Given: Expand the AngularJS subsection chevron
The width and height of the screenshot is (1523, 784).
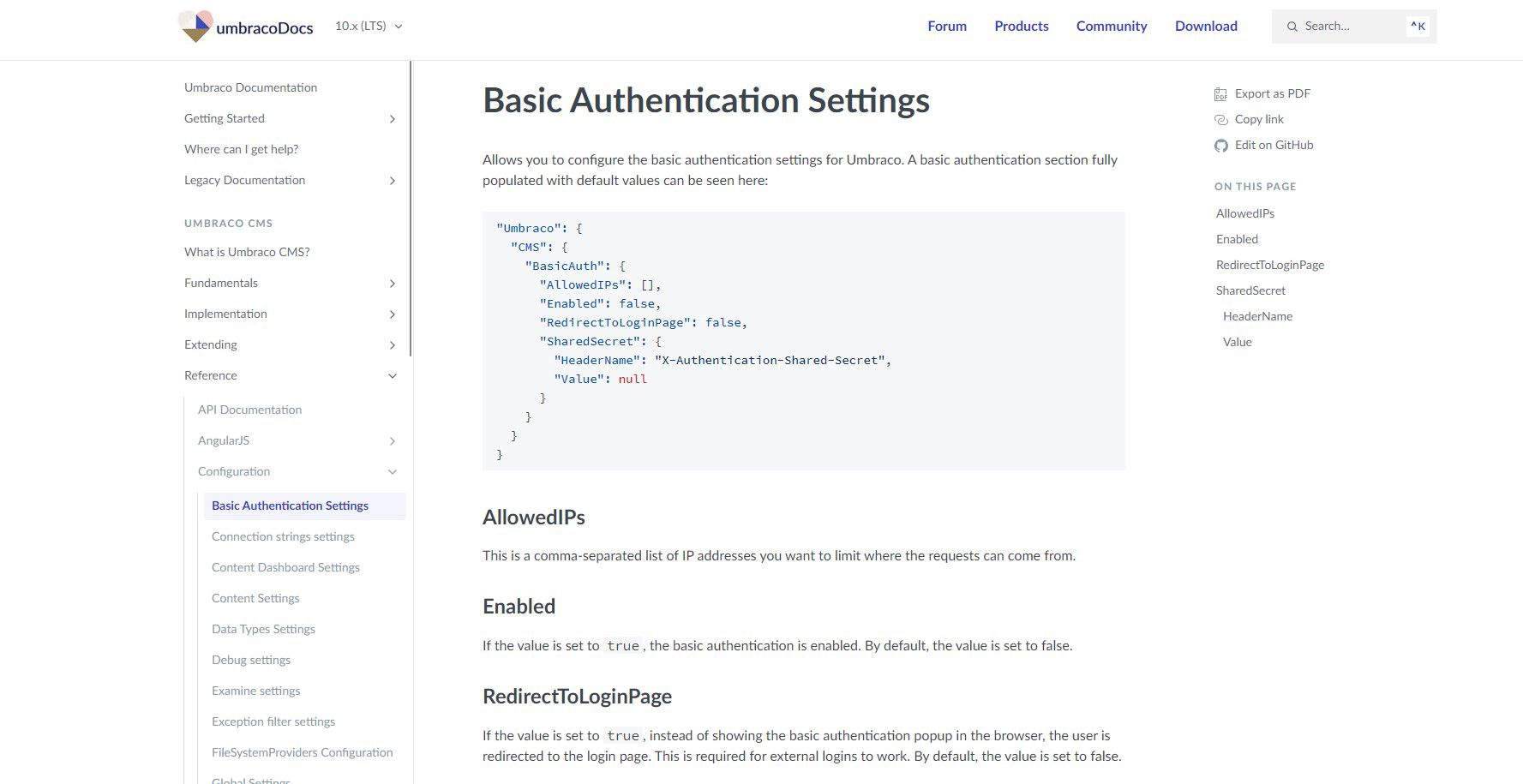Looking at the screenshot, I should [x=393, y=441].
